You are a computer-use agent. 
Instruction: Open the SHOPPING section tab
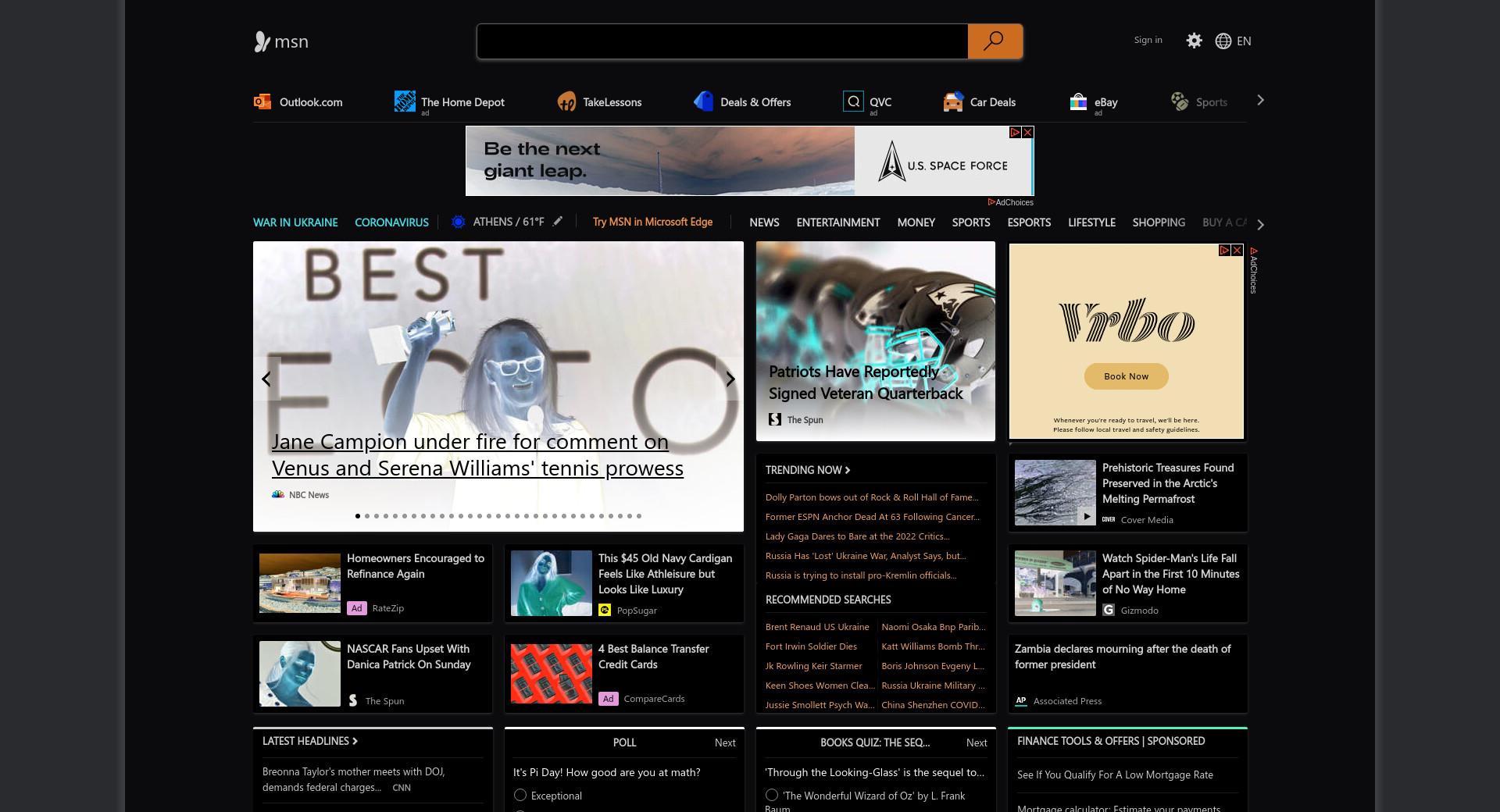(1159, 222)
